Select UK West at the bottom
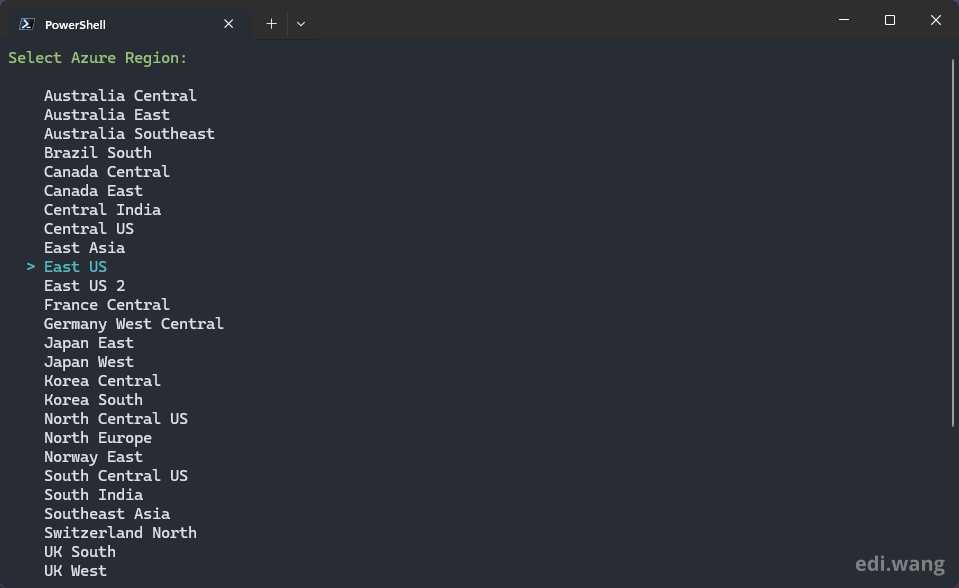This screenshot has width=959, height=588. click(x=75, y=571)
